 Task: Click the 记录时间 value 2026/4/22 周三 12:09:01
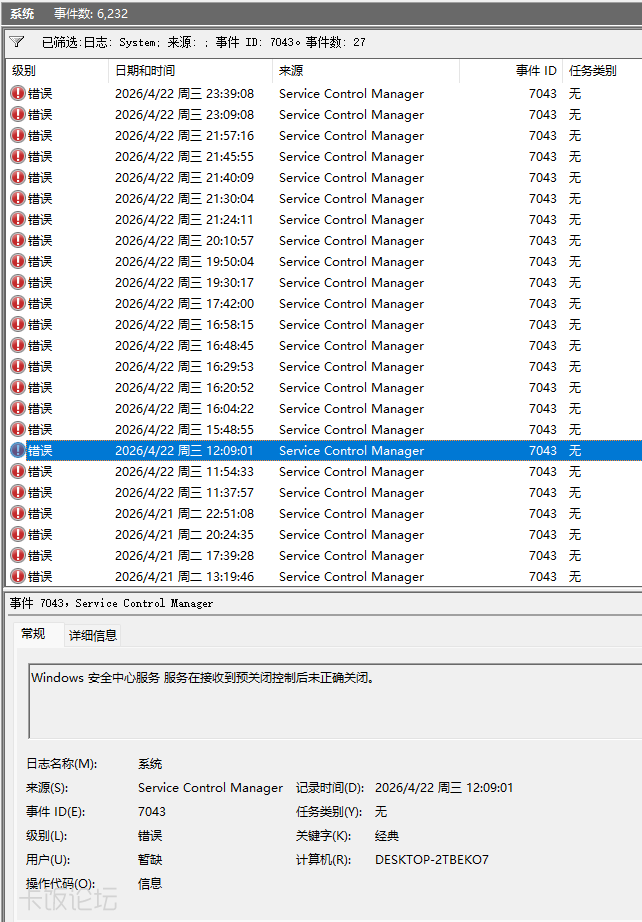coord(444,788)
